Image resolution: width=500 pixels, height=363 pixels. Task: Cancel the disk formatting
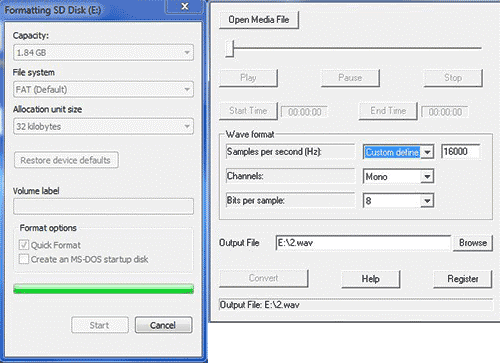163,325
